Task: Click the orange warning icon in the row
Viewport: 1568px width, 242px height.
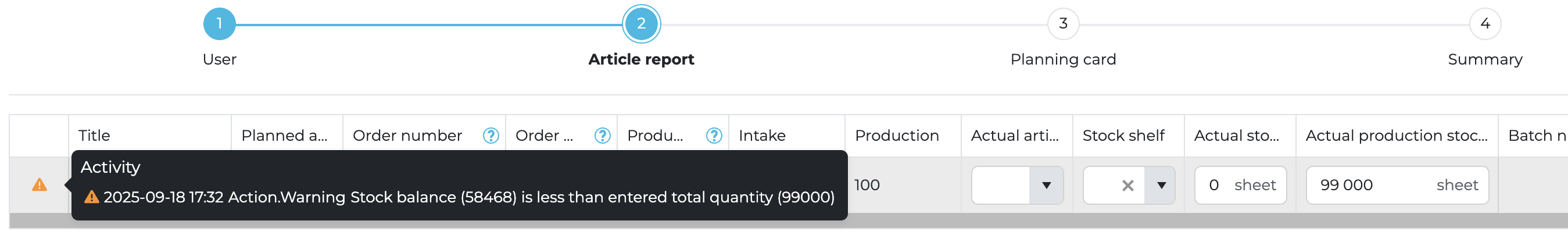Action: tap(40, 185)
